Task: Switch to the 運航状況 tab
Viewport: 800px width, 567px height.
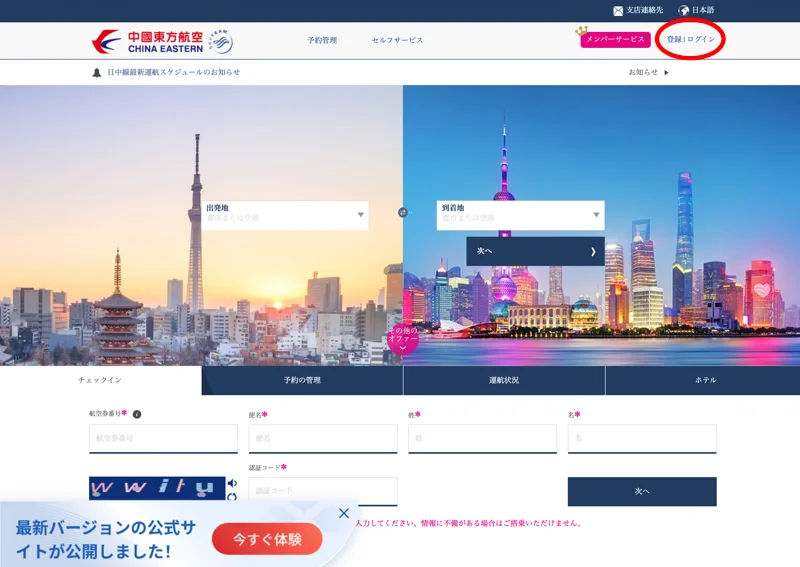Action: click(504, 380)
